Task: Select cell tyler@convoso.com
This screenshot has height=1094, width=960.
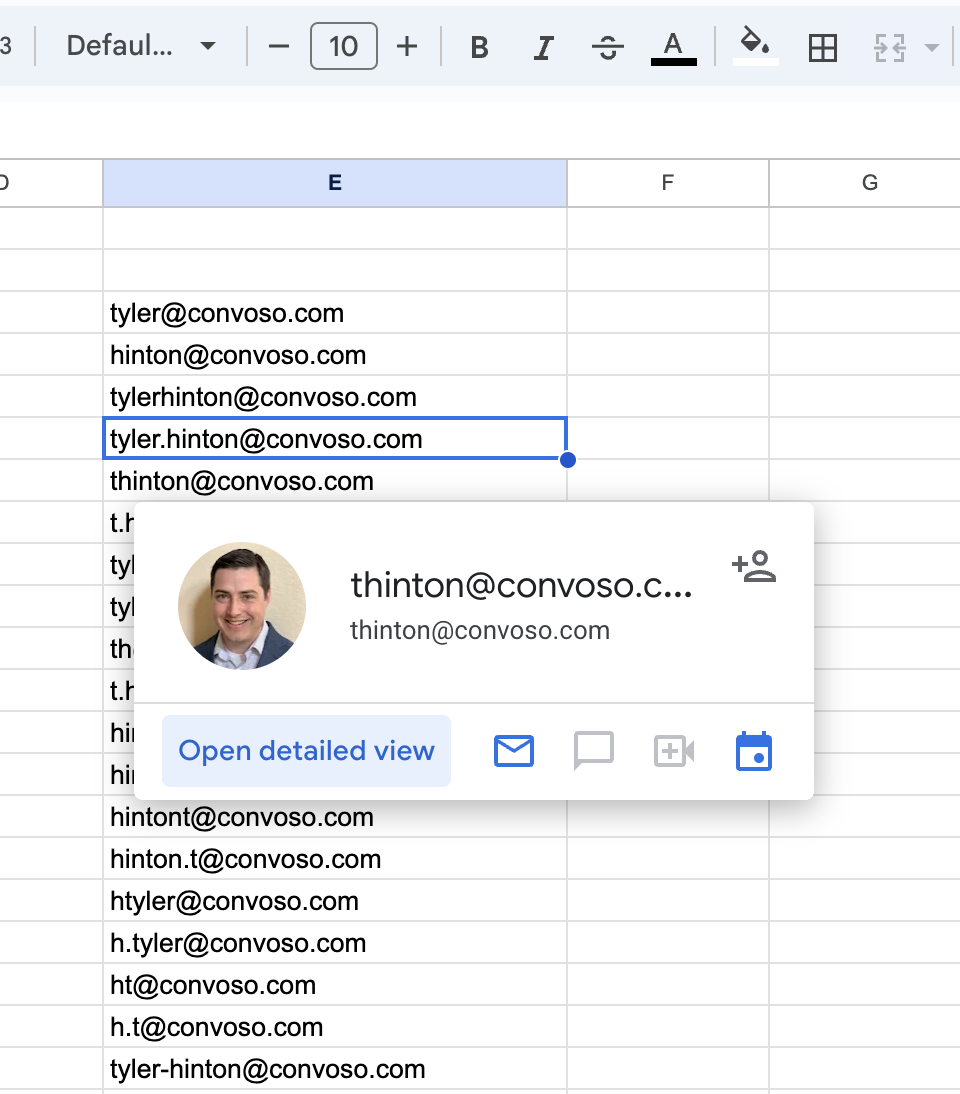Action: (335, 313)
